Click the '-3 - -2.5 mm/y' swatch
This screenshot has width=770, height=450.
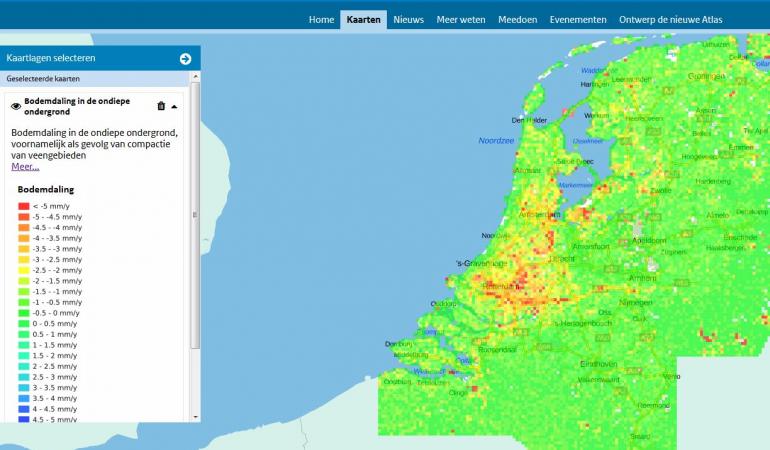[24, 259]
